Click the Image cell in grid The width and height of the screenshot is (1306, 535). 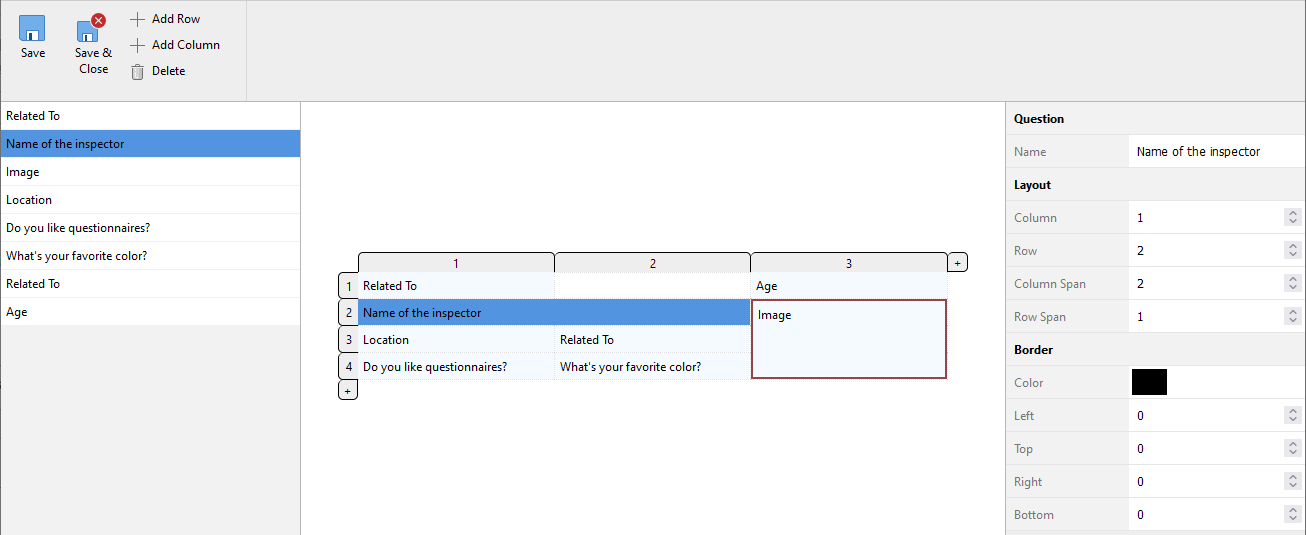(x=848, y=339)
